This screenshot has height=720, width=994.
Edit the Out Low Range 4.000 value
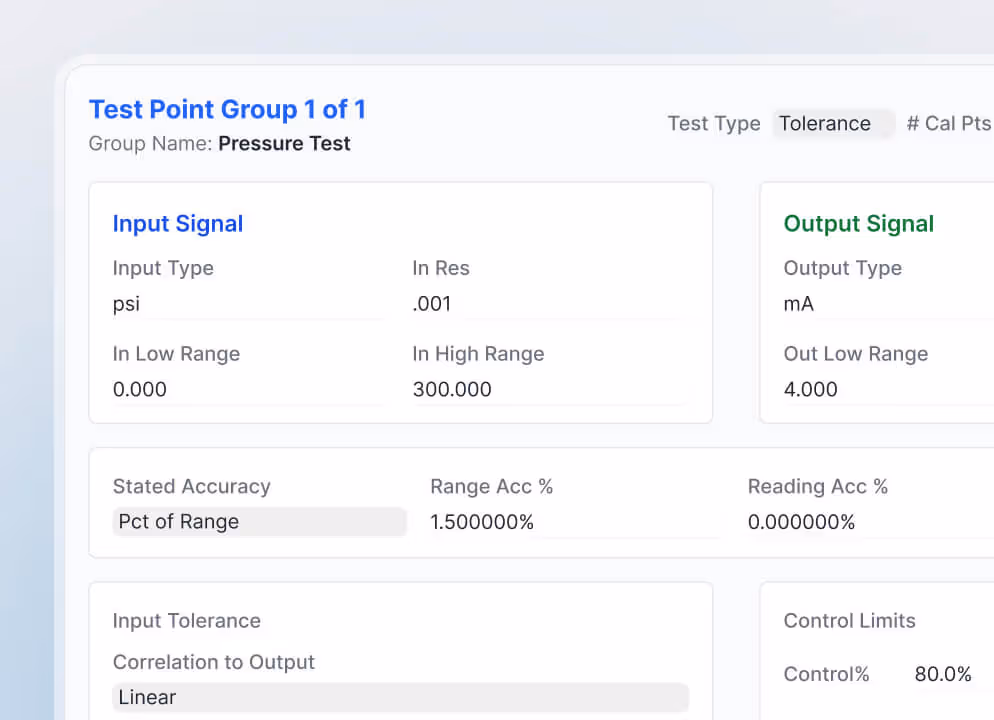[888, 389]
